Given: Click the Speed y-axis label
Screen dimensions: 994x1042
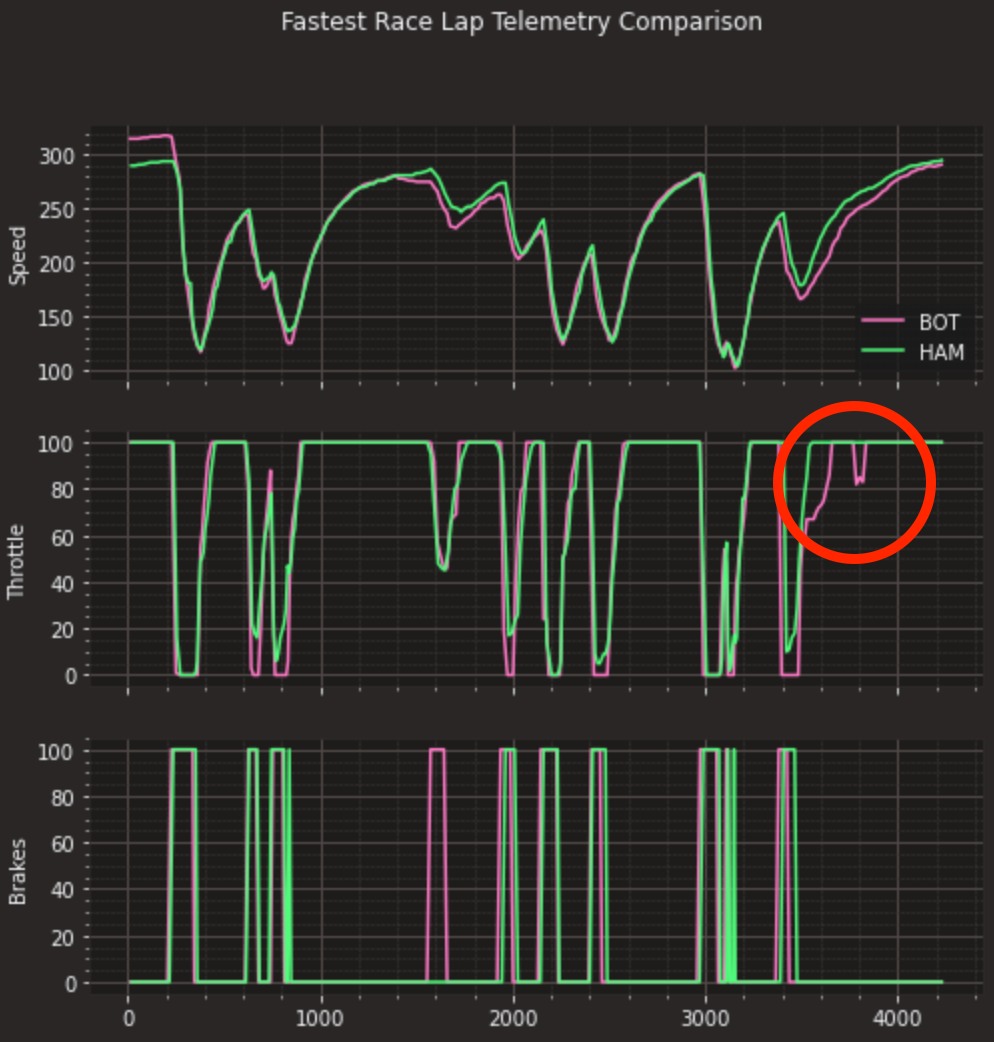Looking at the screenshot, I should [x=18, y=250].
